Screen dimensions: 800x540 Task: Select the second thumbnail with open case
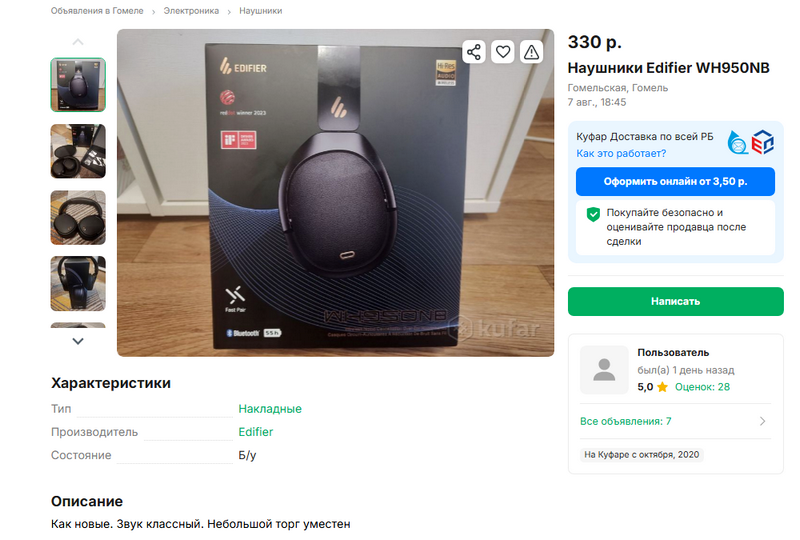(78, 151)
